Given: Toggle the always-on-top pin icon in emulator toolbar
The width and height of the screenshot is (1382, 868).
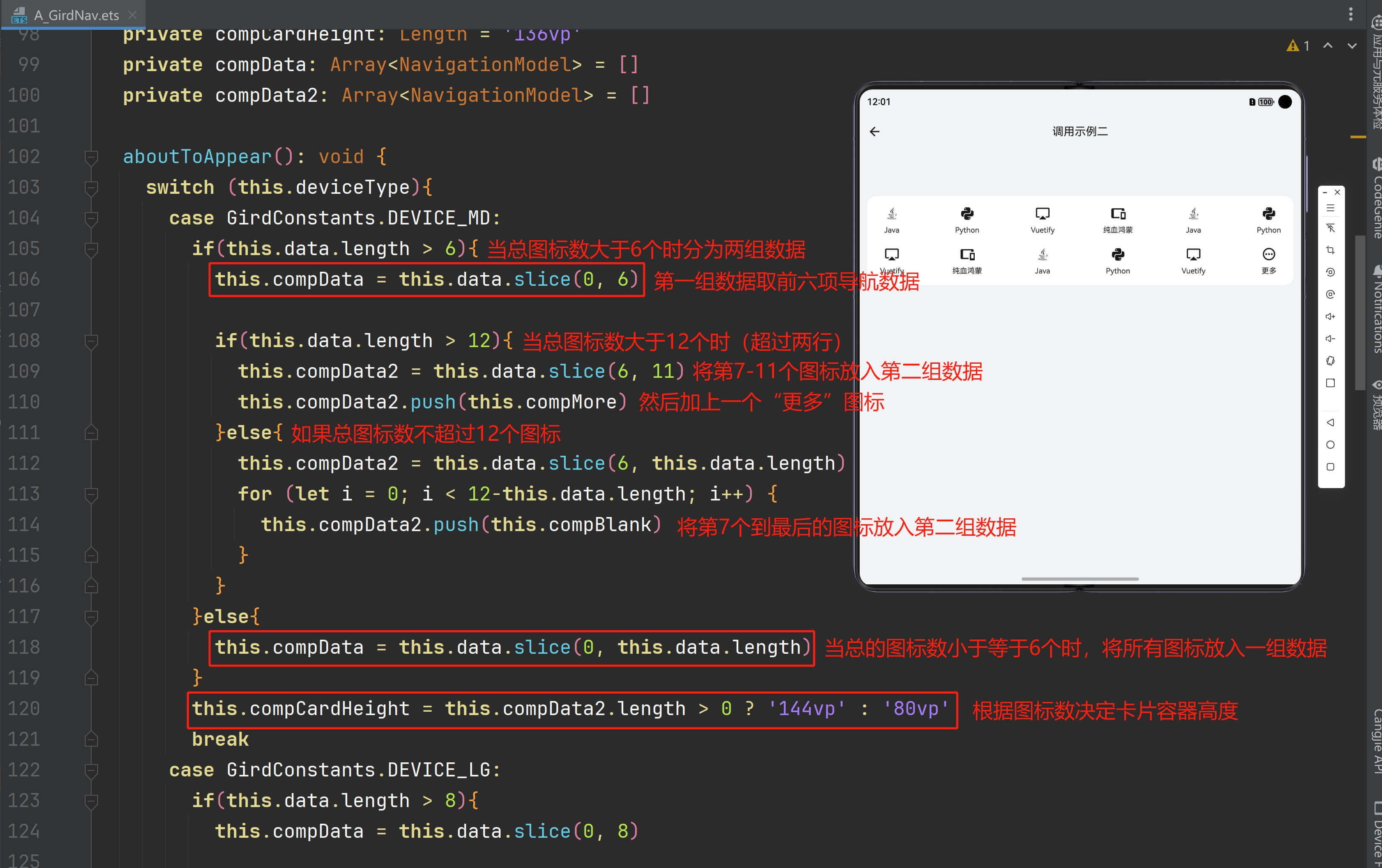Looking at the screenshot, I should pos(1330,228).
